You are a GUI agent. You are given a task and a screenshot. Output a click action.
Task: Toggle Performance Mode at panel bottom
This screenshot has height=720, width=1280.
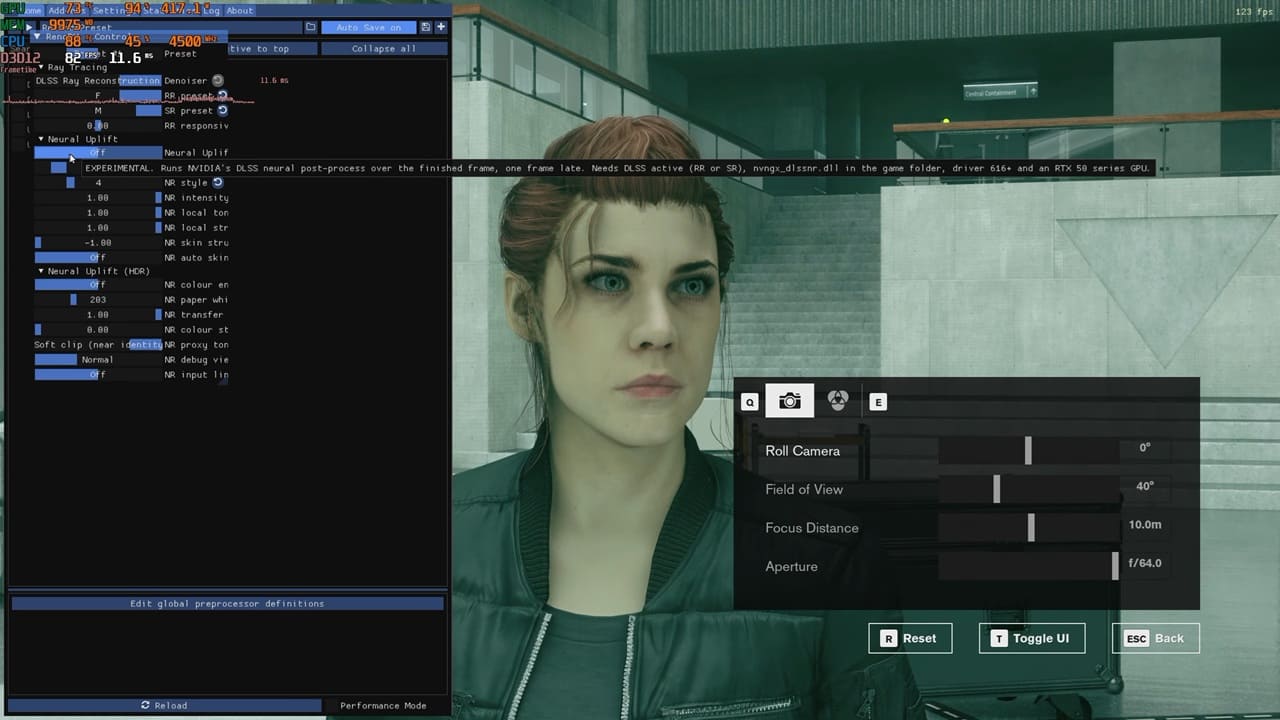383,705
